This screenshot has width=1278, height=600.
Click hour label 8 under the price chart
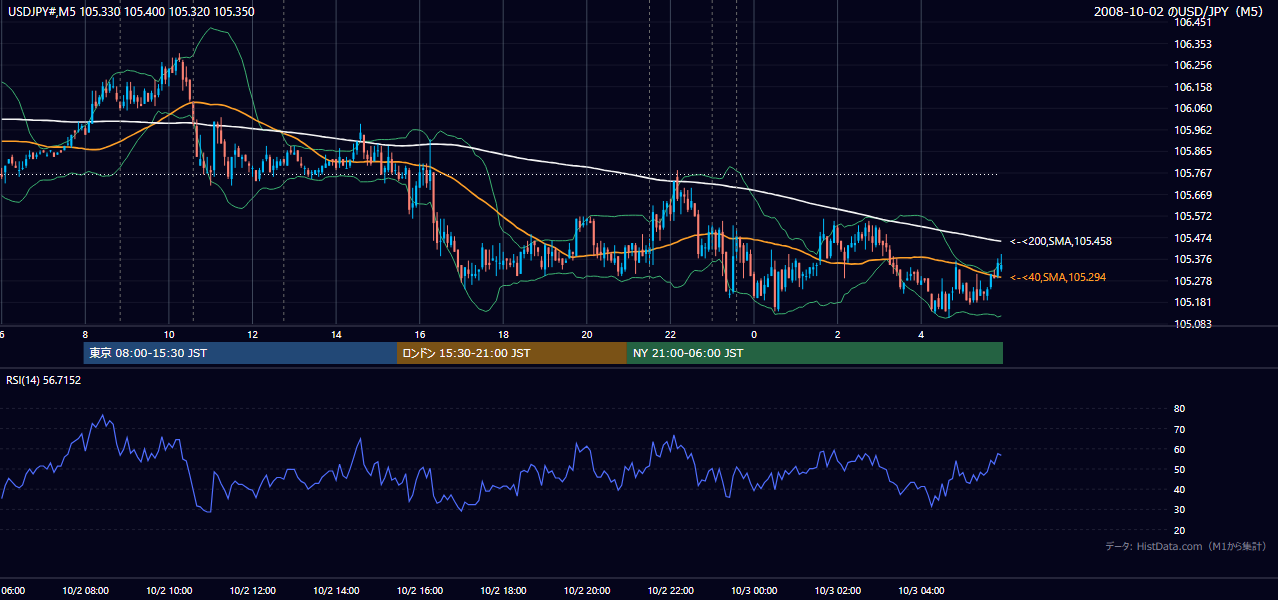click(x=85, y=334)
